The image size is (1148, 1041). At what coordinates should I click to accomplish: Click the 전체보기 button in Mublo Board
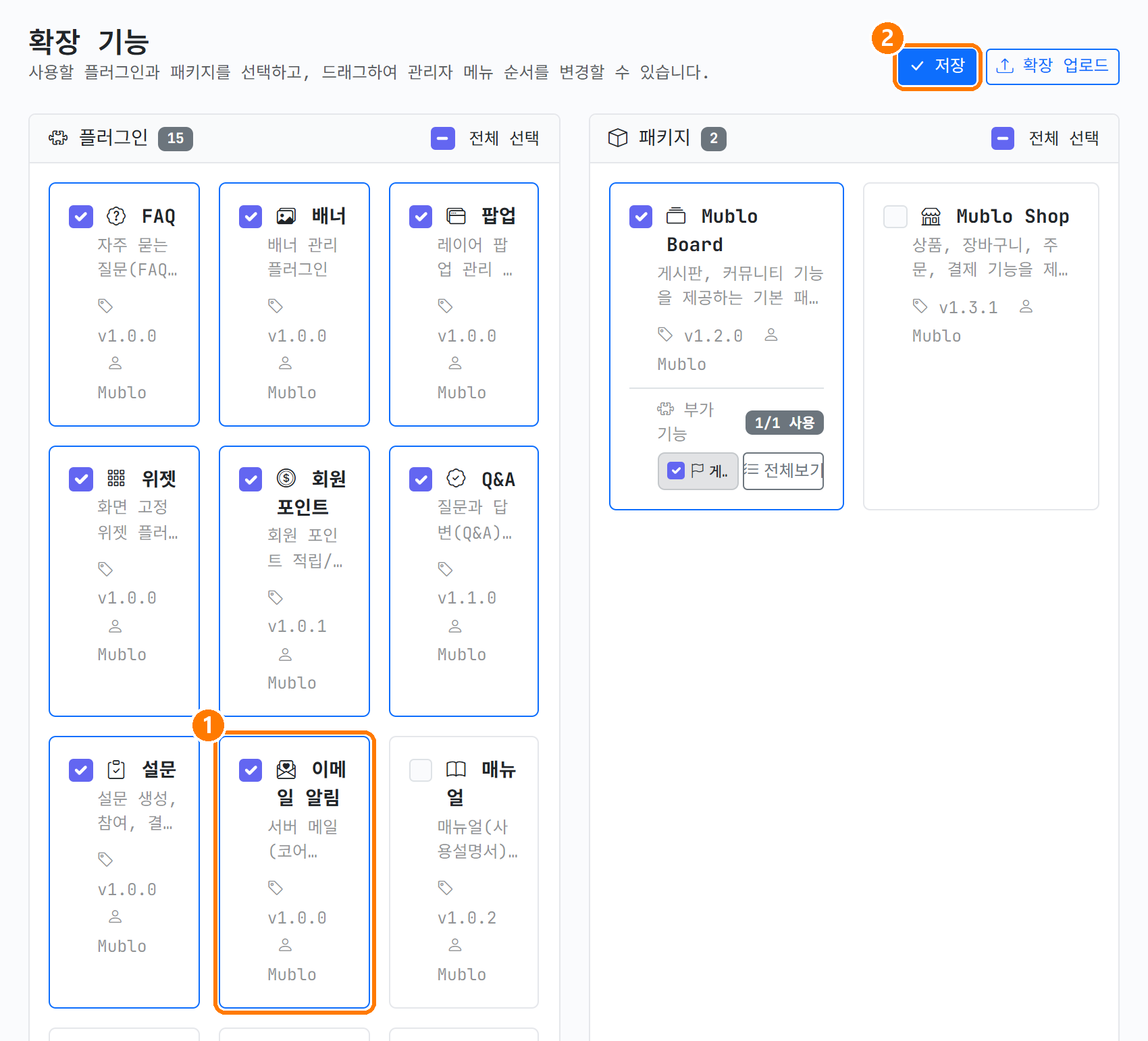(783, 471)
